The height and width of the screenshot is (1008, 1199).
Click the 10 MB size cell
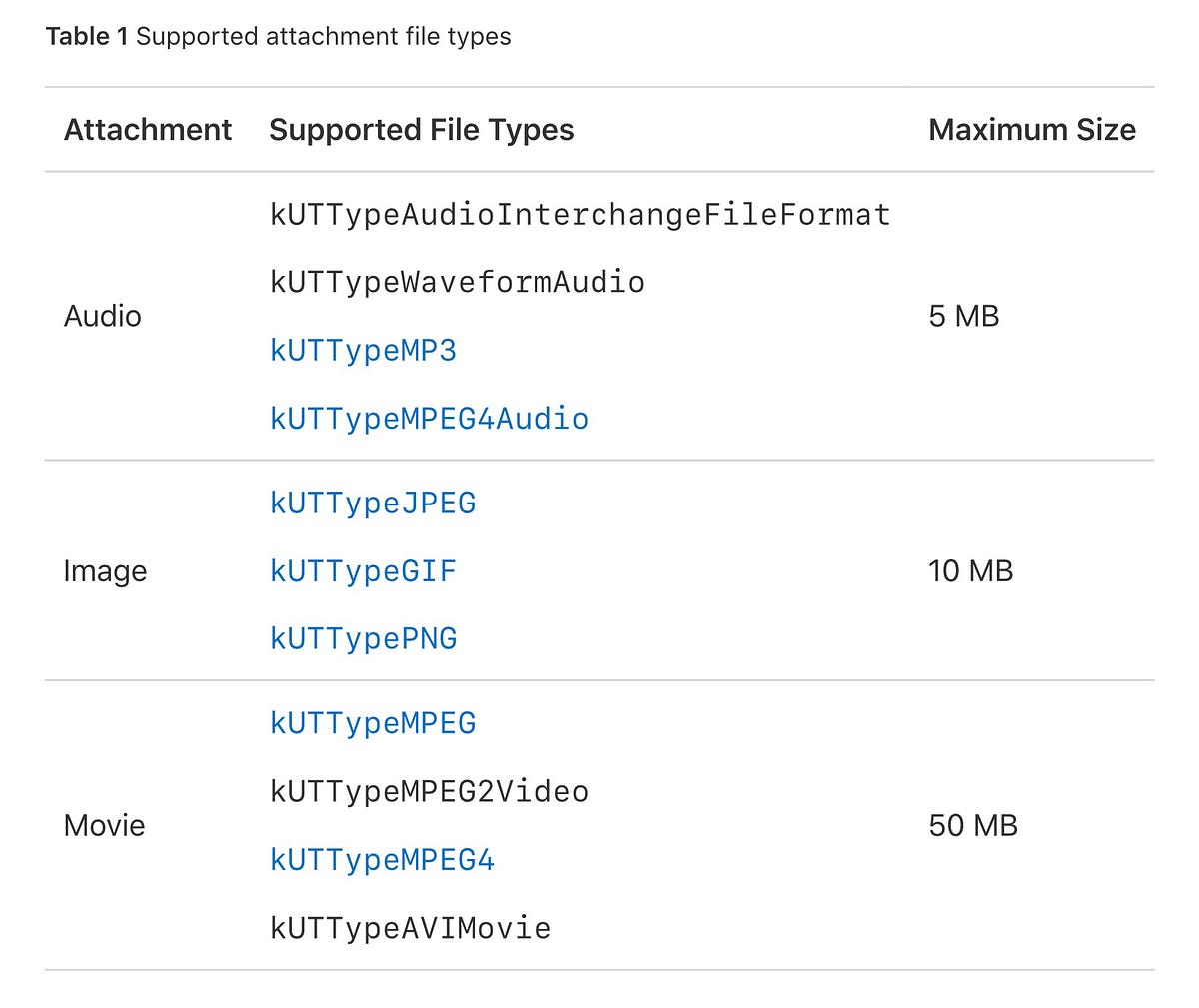tap(970, 571)
